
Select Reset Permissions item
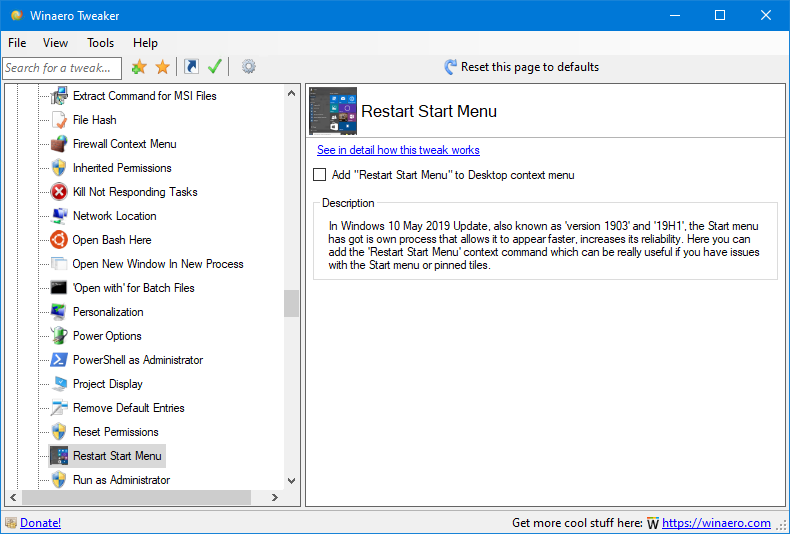[x=115, y=432]
